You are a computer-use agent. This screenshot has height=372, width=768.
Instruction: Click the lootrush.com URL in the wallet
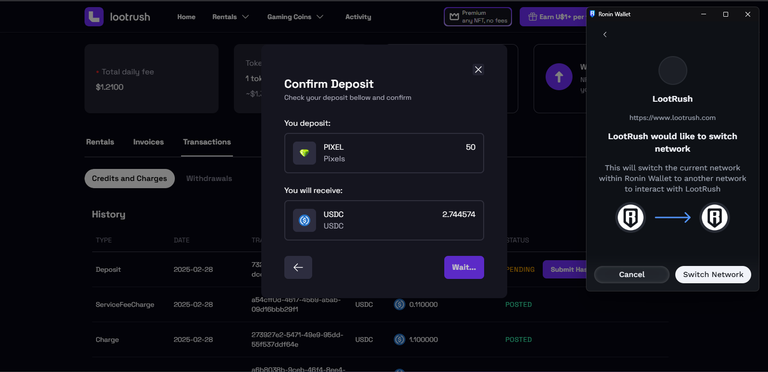(672, 117)
